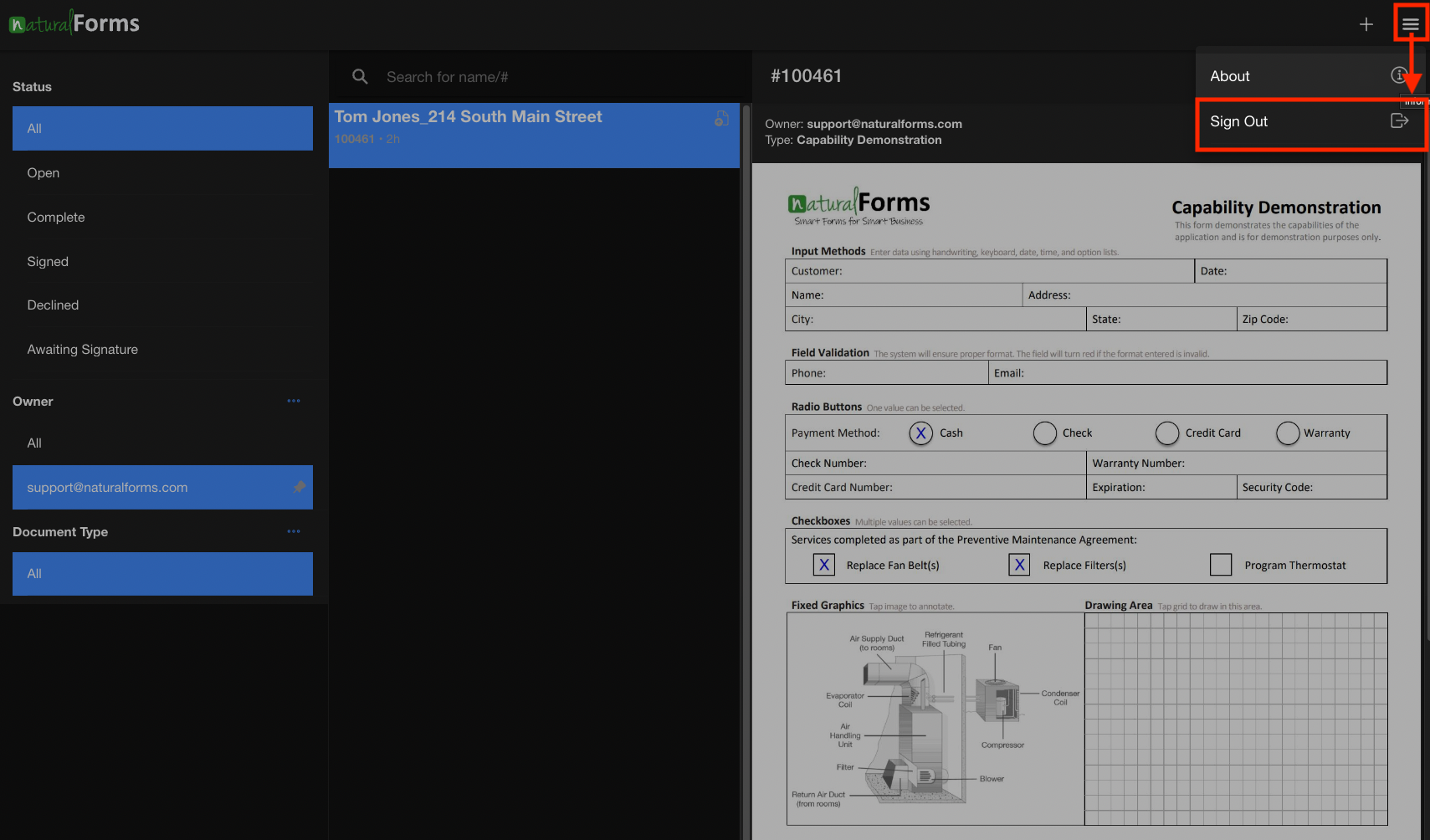The image size is (1430, 840).
Task: Click the Credit Card Number field
Action: tap(935, 488)
